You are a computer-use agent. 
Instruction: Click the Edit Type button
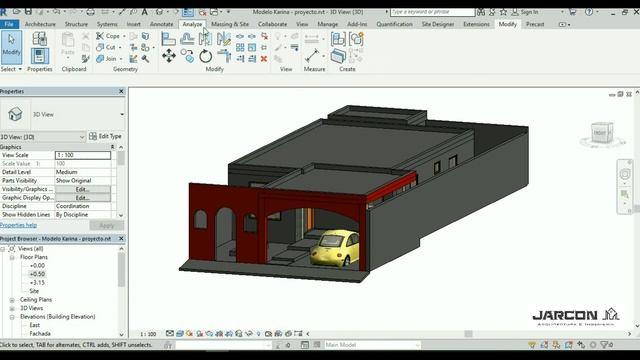[x=105, y=136]
